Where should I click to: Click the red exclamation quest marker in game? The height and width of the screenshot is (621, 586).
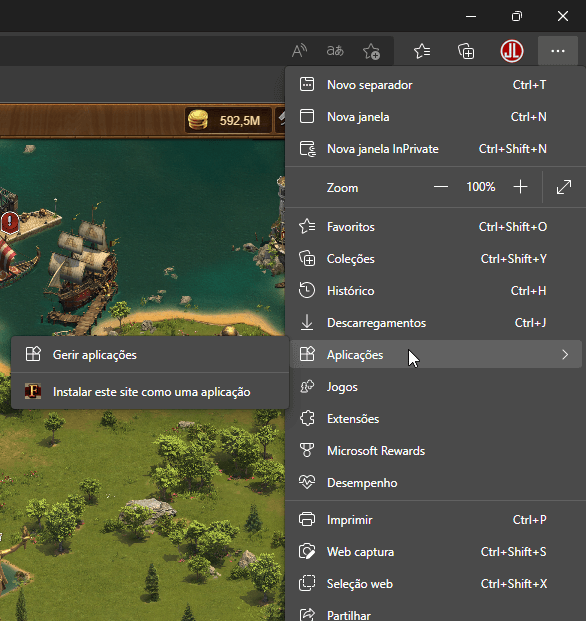click(x=10, y=222)
